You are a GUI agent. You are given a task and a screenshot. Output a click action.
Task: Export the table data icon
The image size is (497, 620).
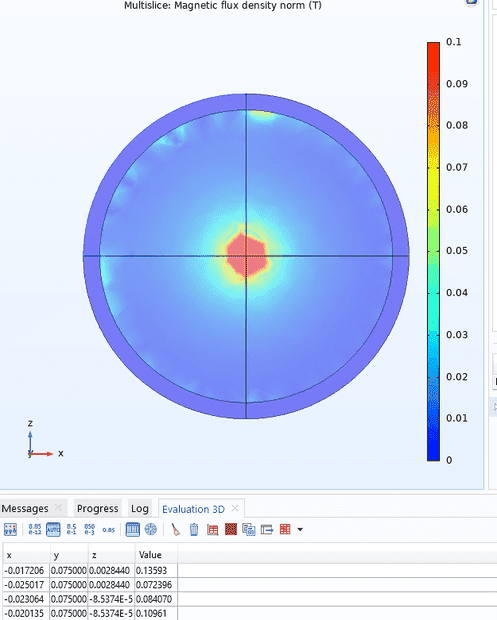tap(267, 529)
